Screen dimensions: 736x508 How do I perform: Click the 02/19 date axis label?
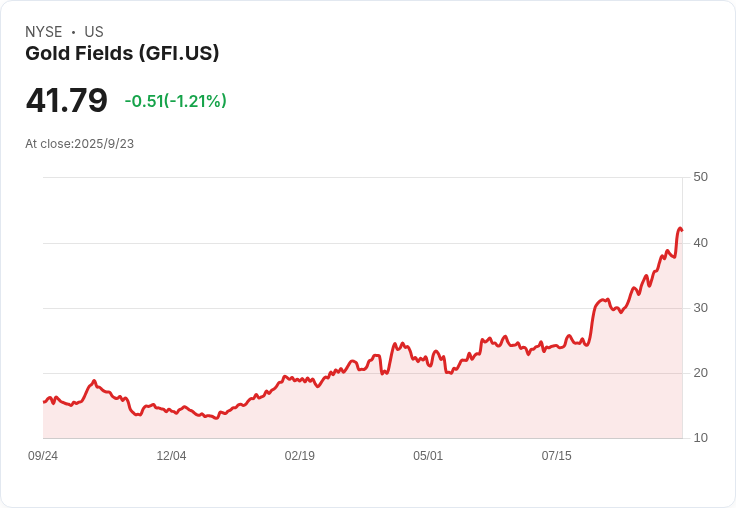point(299,456)
